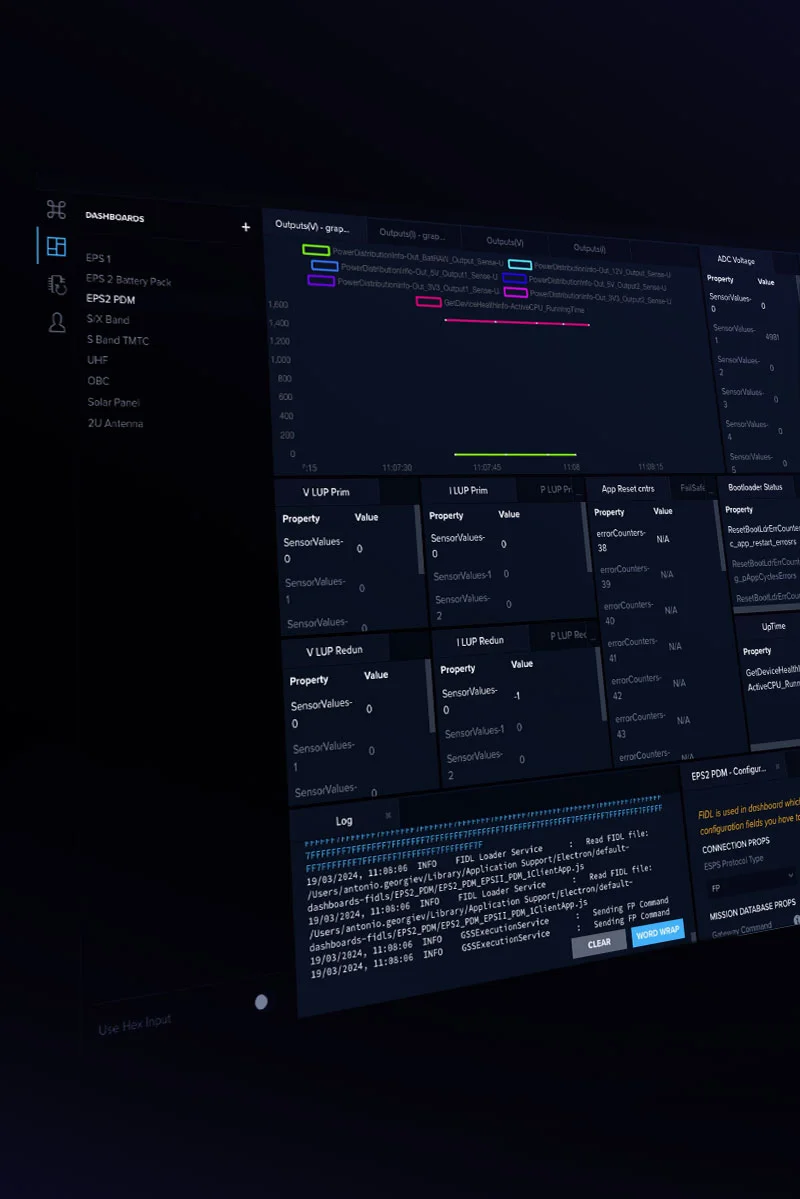Image resolution: width=800 pixels, height=1199 pixels.
Task: Open the EPS 2 Battery Pack dashboard
Action: click(128, 280)
